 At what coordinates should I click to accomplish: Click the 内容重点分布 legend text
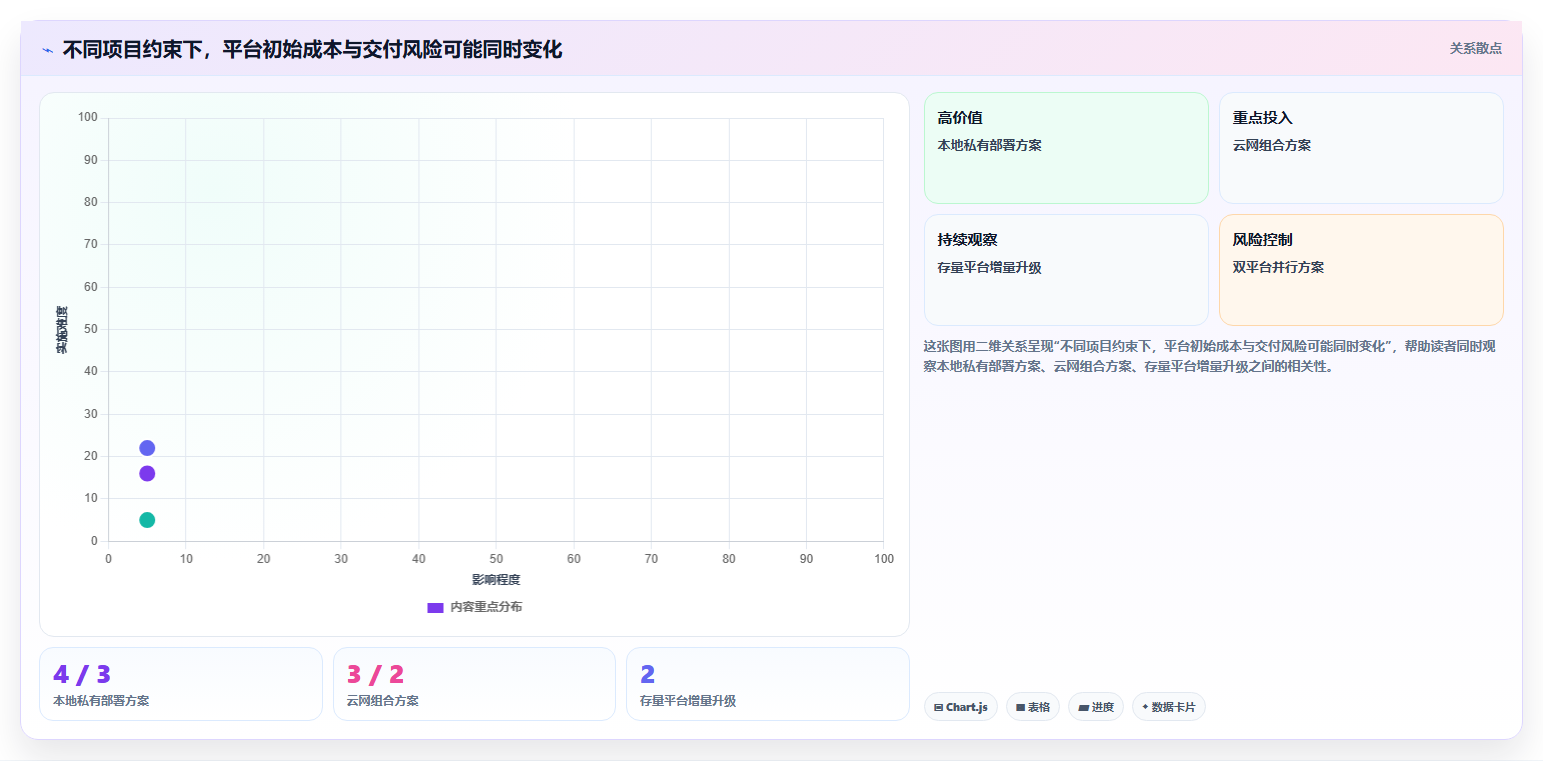click(x=486, y=607)
